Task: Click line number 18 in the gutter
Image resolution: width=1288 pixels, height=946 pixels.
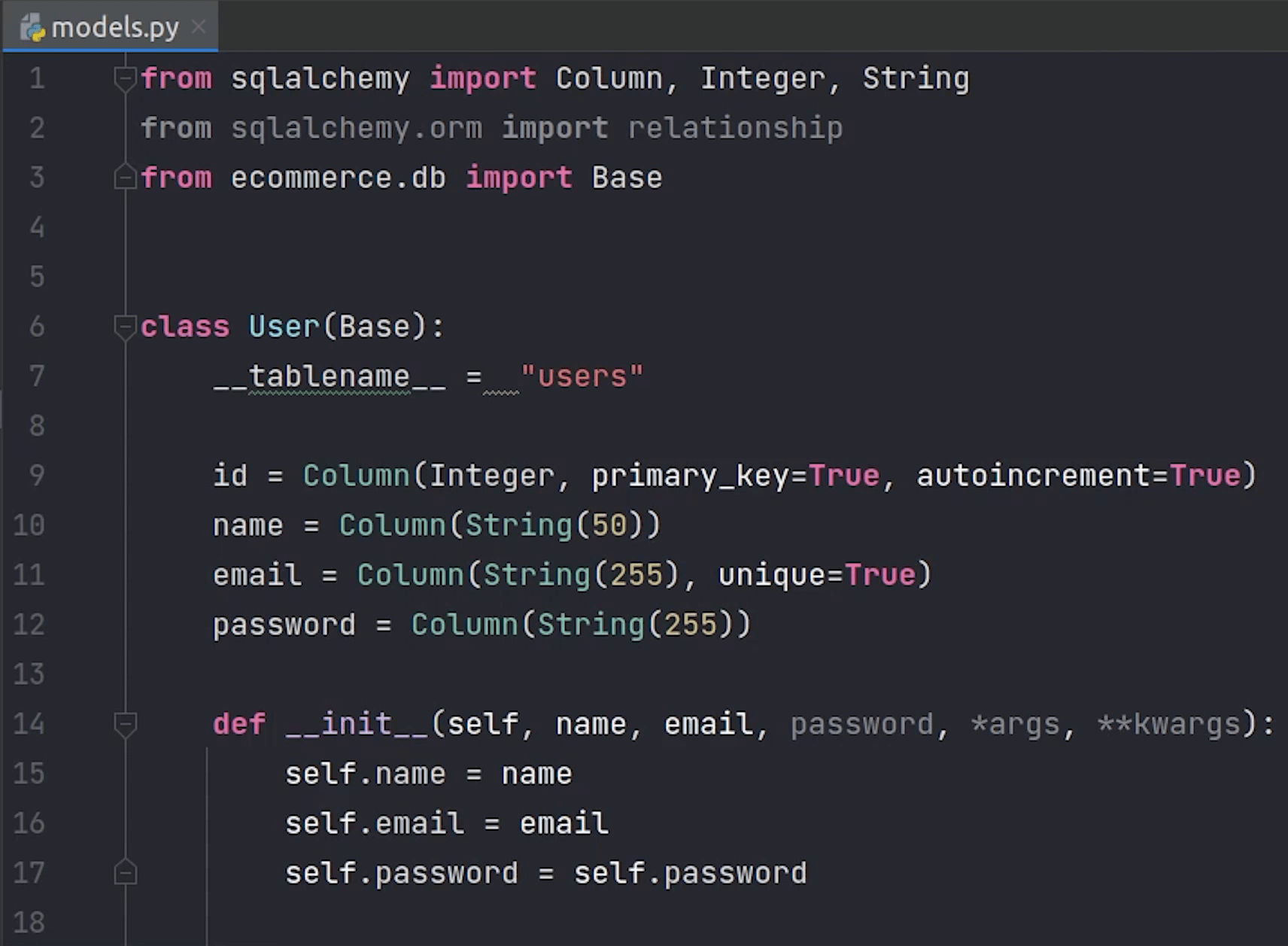Action: point(29,923)
